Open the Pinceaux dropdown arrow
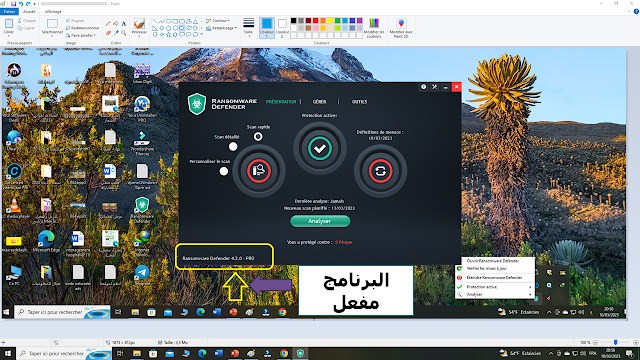640x360 pixels. click(x=139, y=36)
